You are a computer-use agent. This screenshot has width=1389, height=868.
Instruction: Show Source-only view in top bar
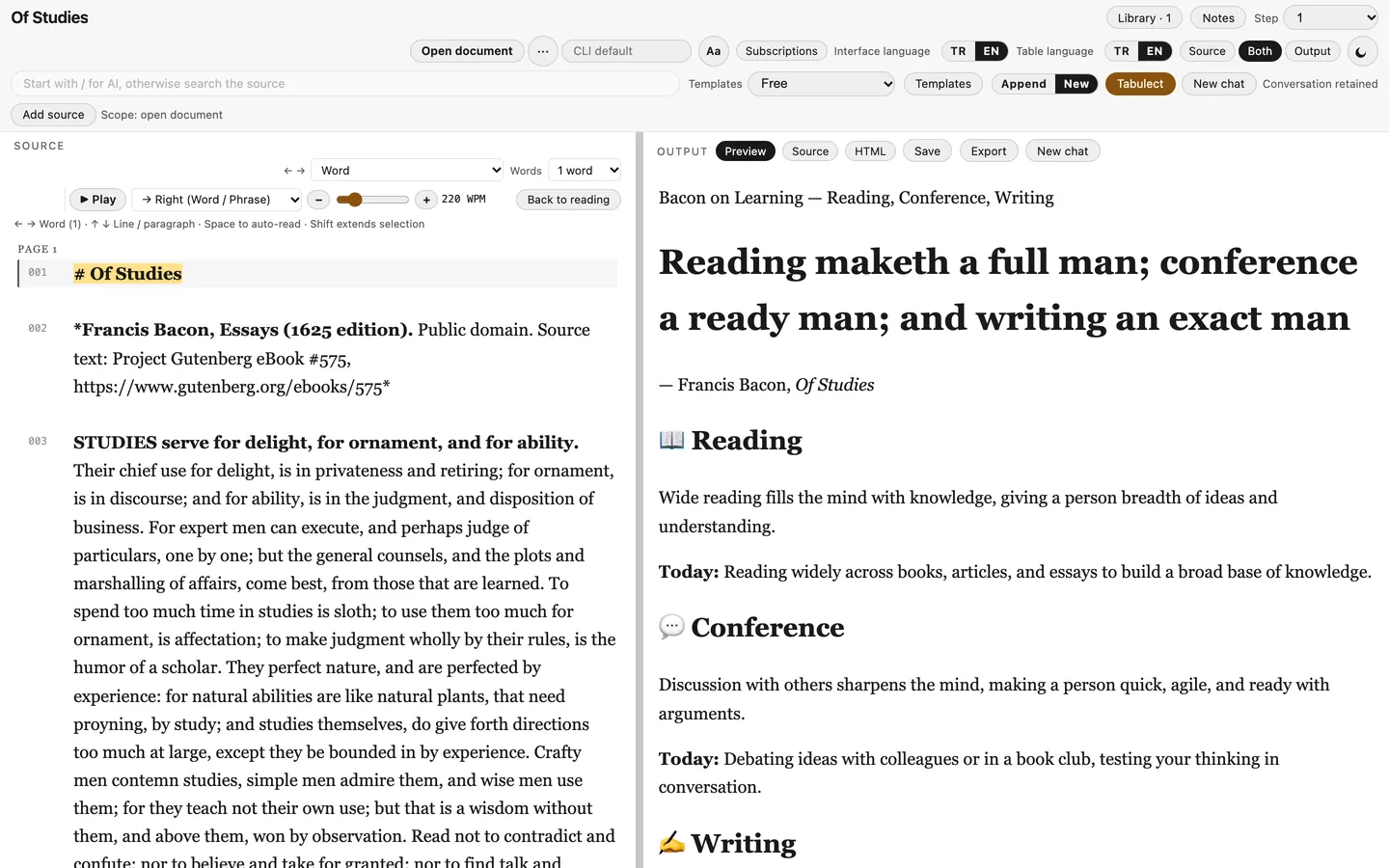[x=1207, y=51]
